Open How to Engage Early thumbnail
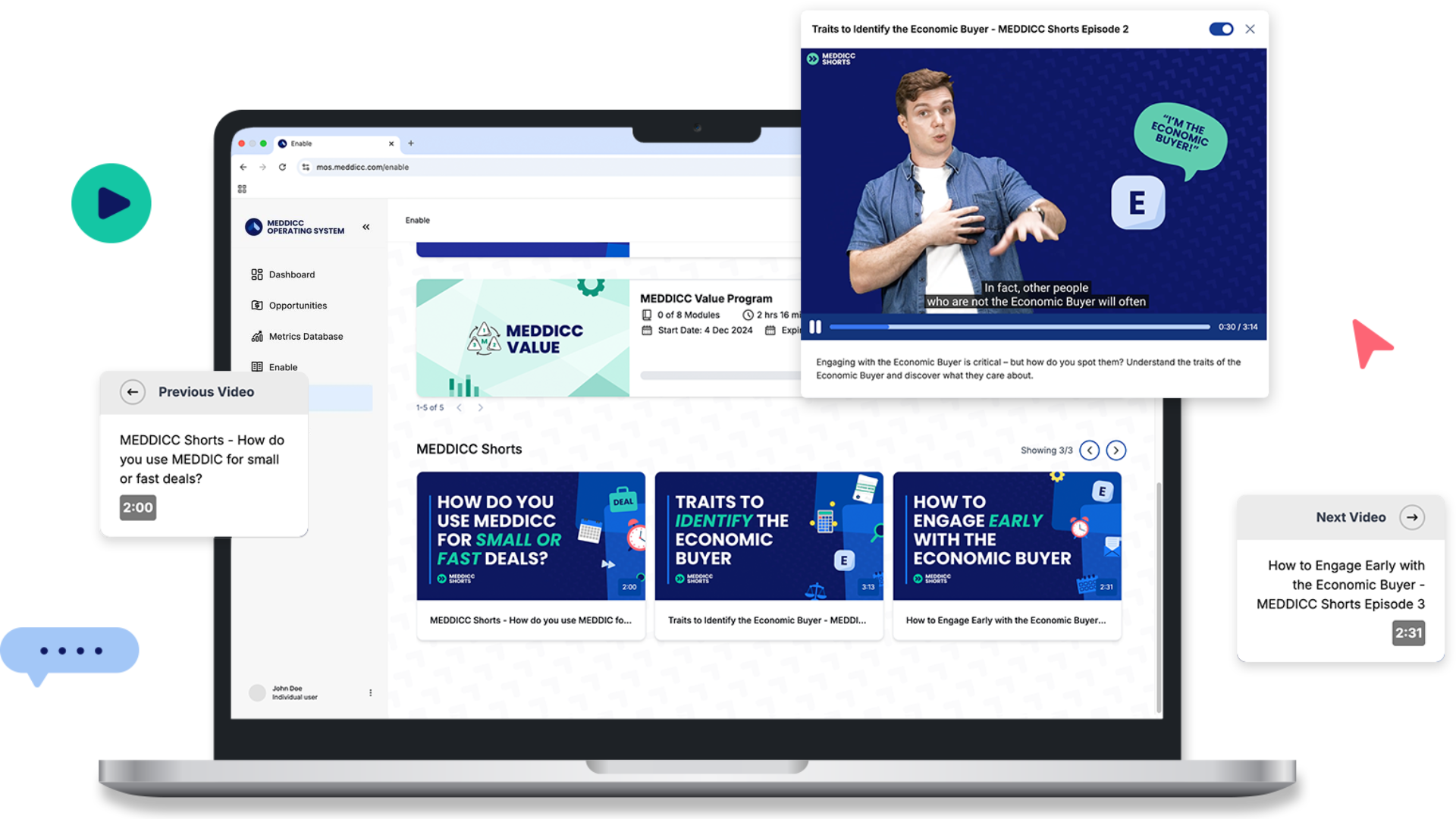The width and height of the screenshot is (1456, 819). click(1007, 536)
